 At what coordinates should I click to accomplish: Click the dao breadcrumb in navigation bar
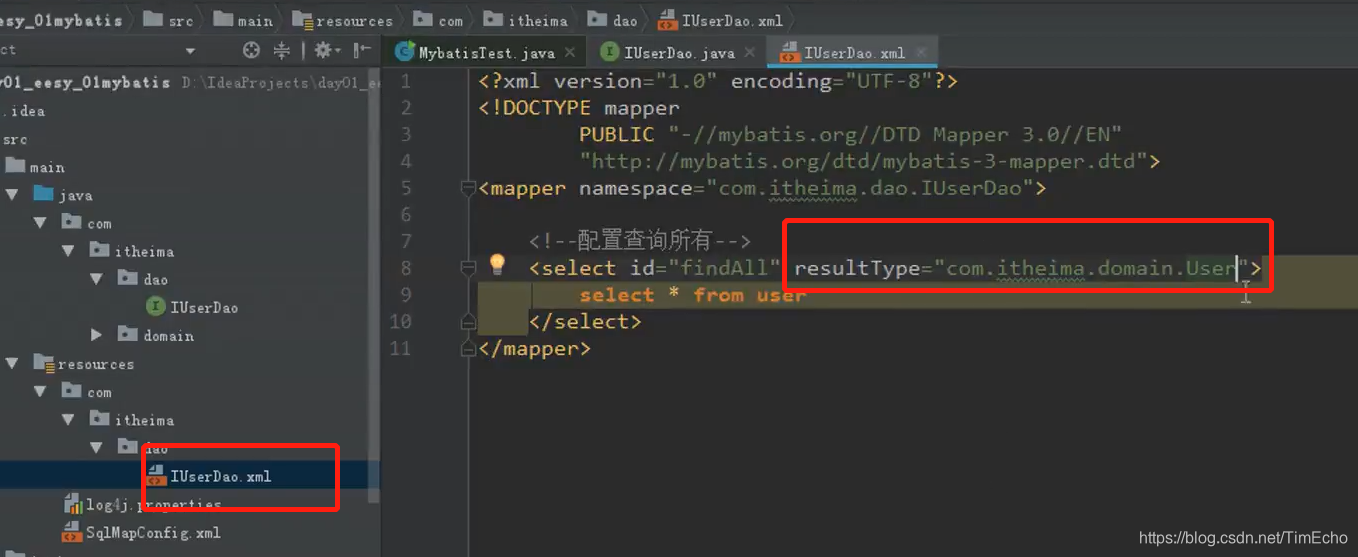[613, 20]
